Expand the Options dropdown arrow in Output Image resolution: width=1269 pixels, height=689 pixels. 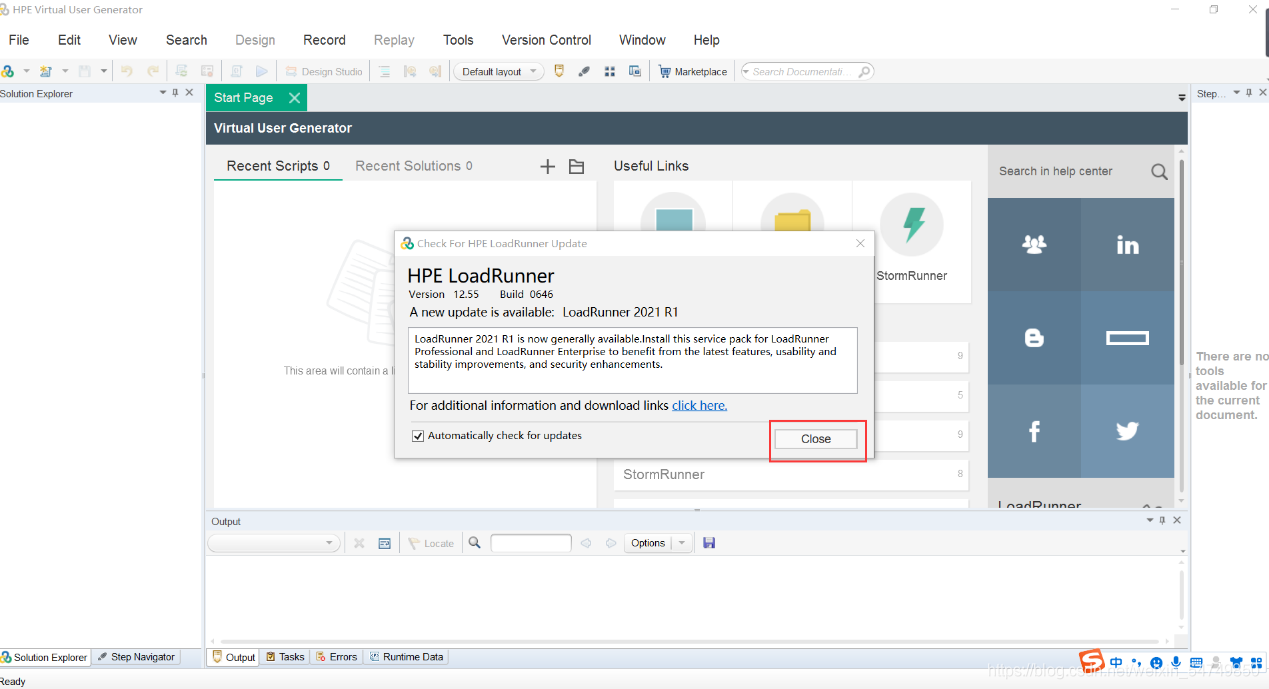tap(682, 543)
